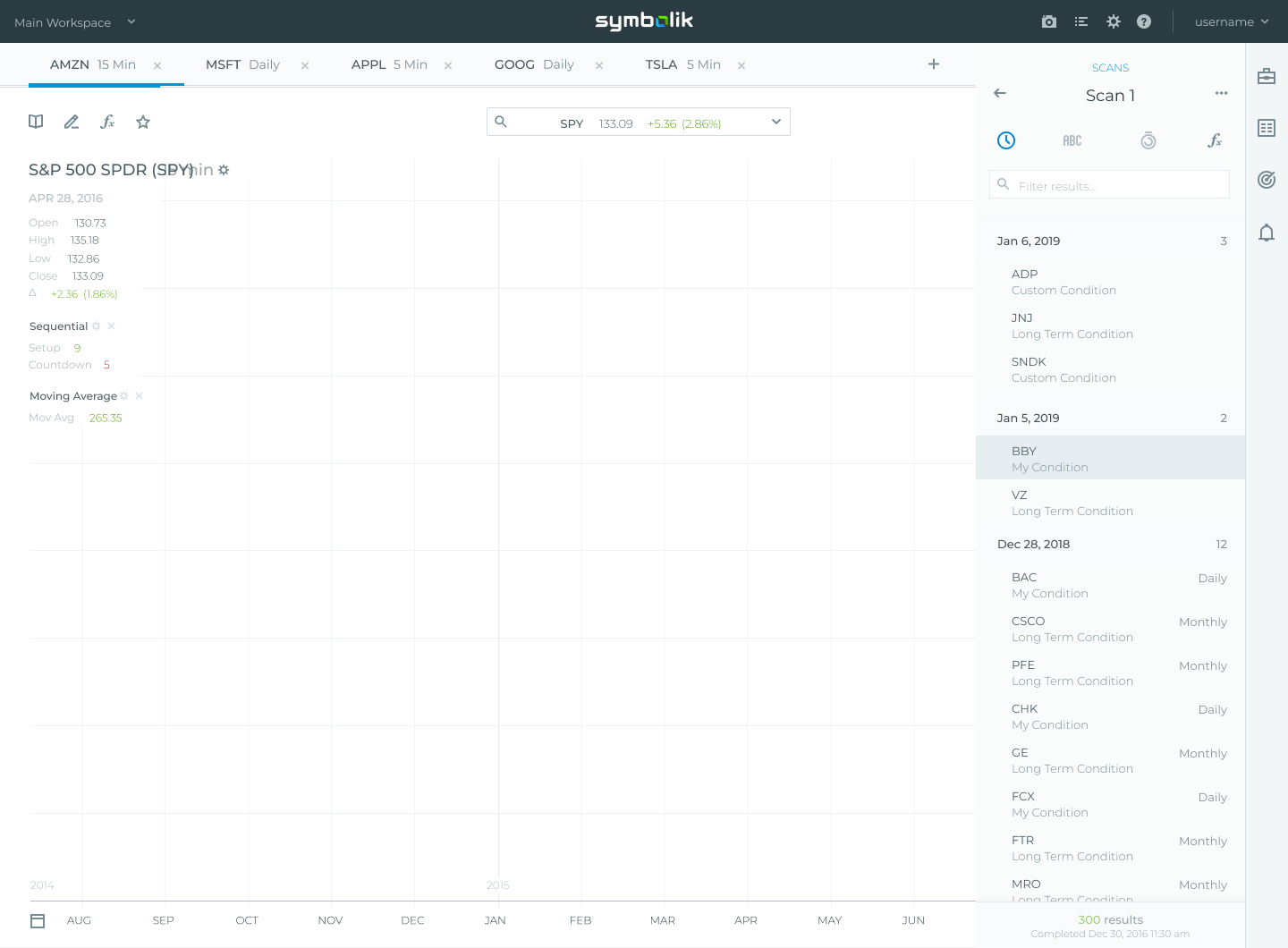Viewport: 1288px width, 948px height.
Task: Select the CHK Daily result
Action: pos(1110,716)
